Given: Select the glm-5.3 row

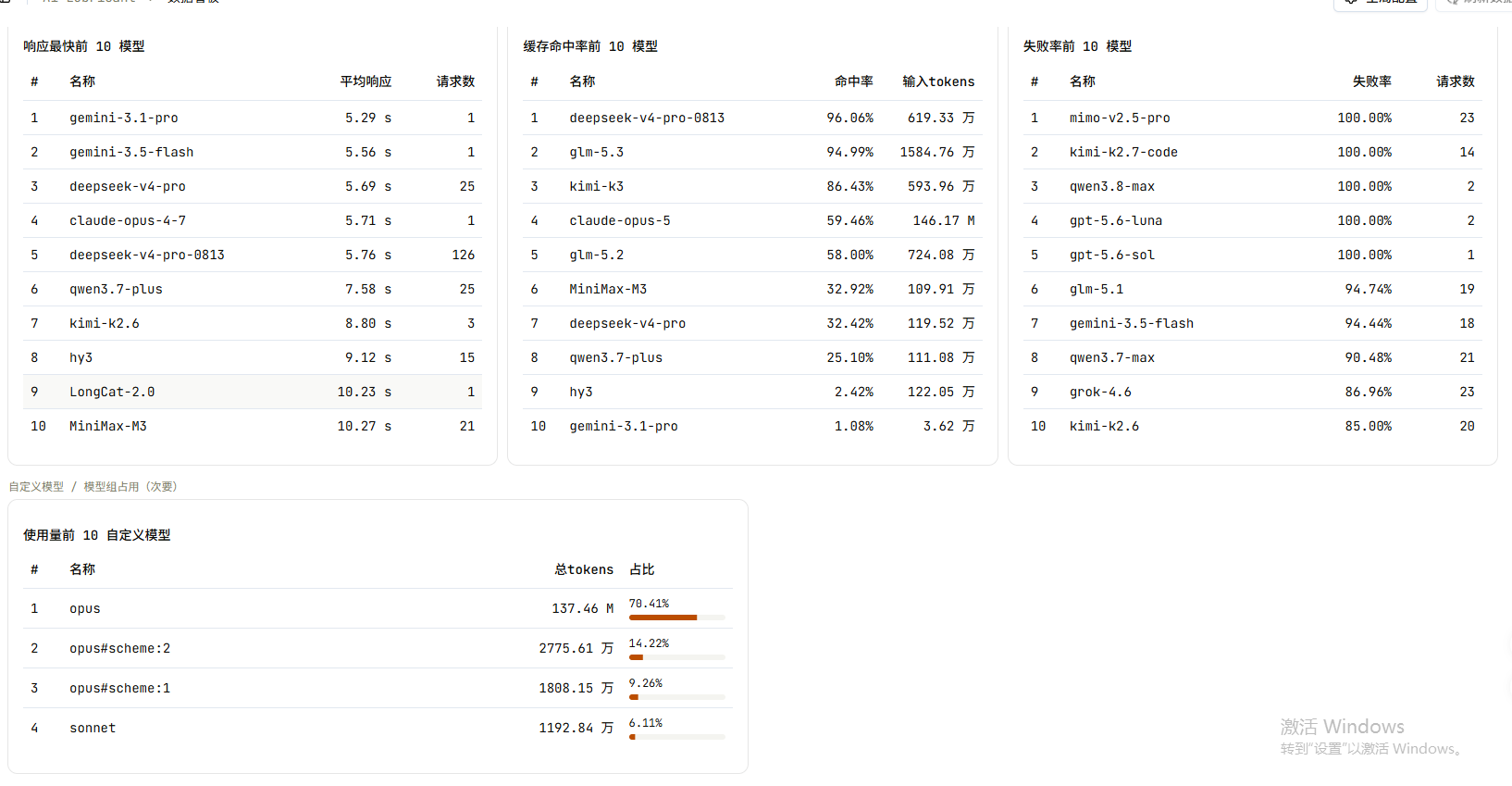Looking at the screenshot, I should pyautogui.click(x=752, y=152).
